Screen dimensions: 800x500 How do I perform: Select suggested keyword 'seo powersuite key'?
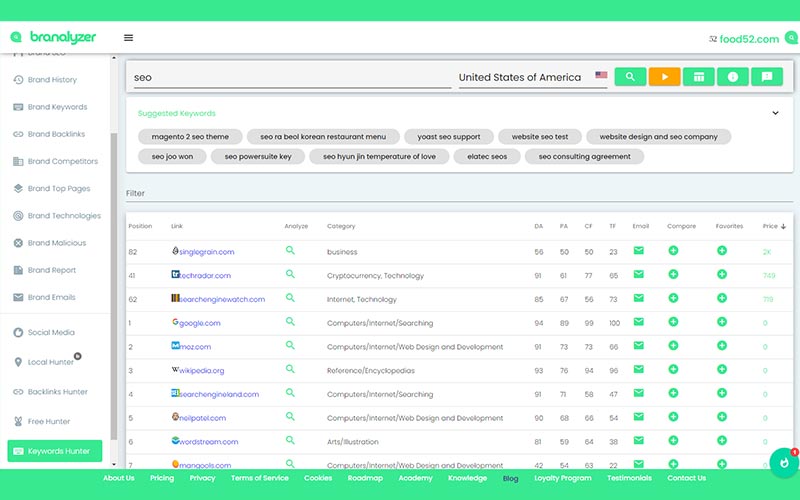pos(258,157)
